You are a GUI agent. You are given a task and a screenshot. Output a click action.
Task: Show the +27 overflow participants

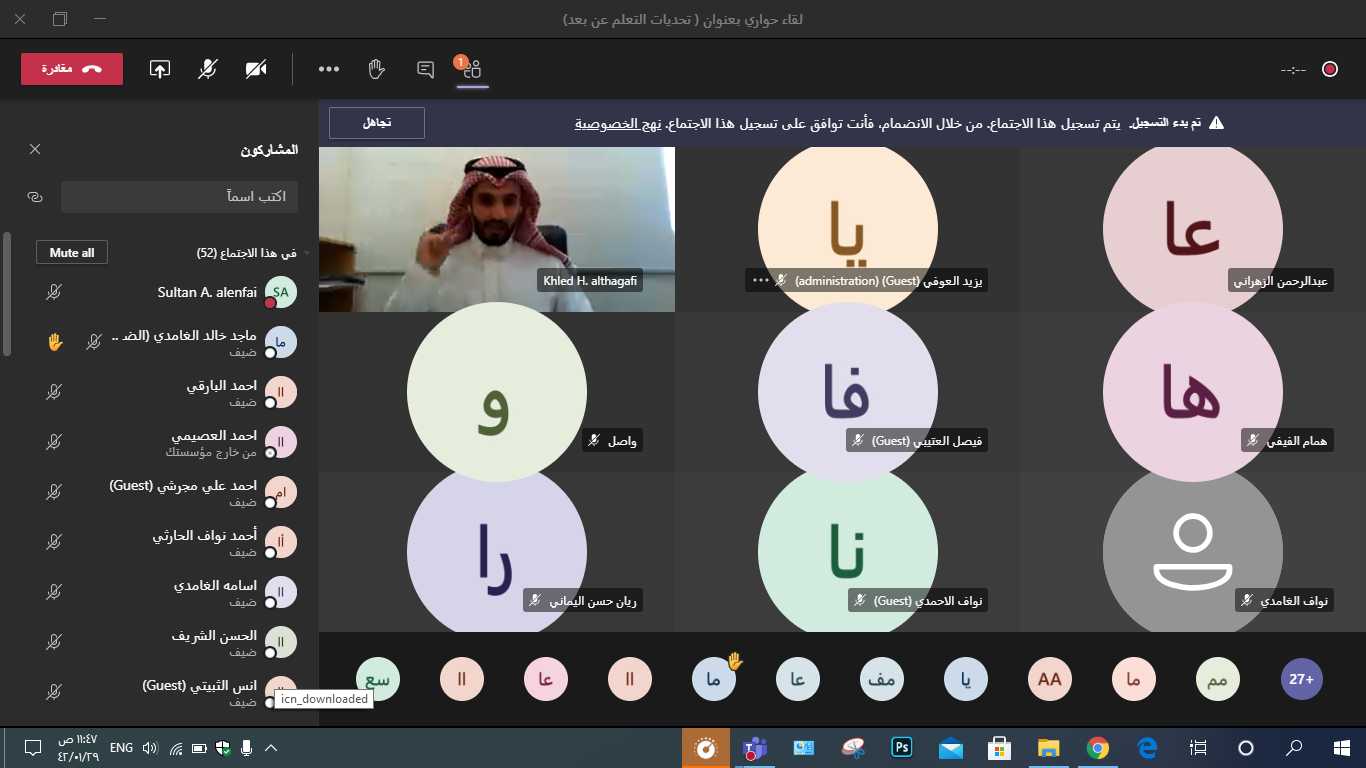click(x=1301, y=679)
